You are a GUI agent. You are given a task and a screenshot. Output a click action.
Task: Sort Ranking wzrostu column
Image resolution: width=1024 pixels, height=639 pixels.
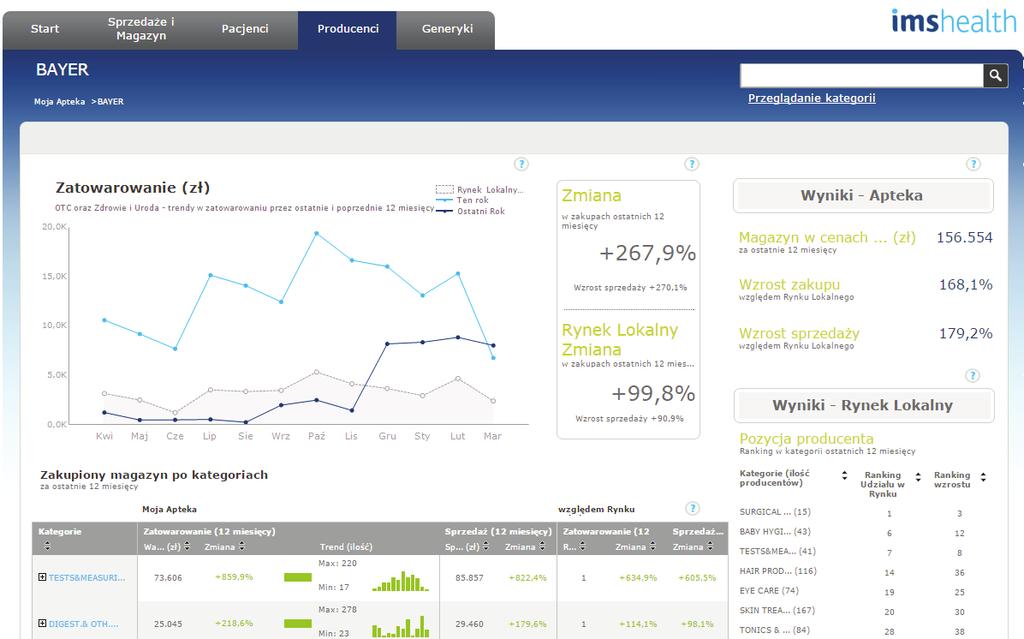coord(984,477)
